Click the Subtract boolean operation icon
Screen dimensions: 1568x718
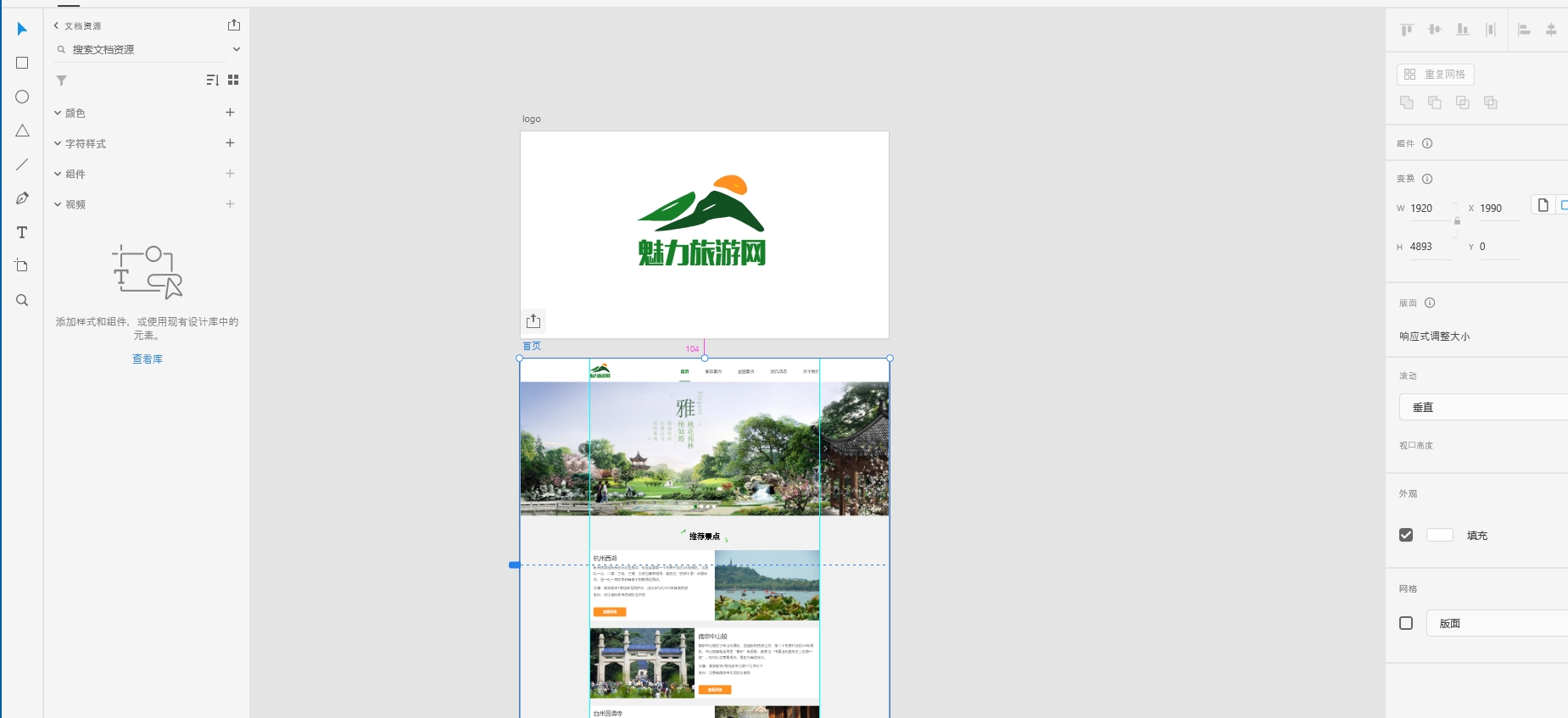[1435, 103]
